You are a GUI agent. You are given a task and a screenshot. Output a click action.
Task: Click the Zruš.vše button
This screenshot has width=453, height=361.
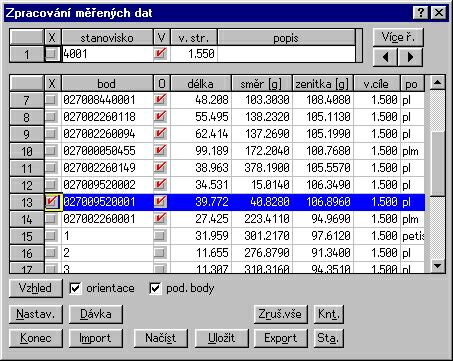280,314
